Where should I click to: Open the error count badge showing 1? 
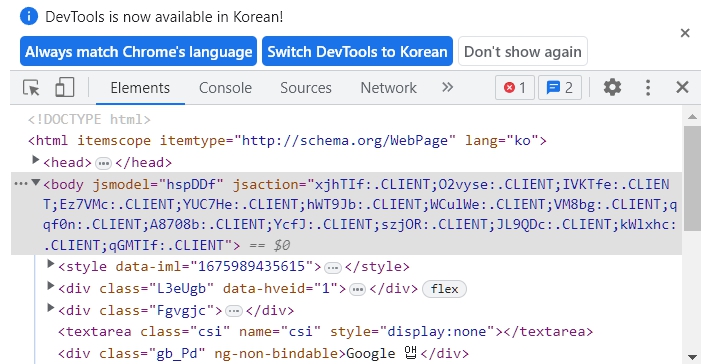tap(515, 88)
